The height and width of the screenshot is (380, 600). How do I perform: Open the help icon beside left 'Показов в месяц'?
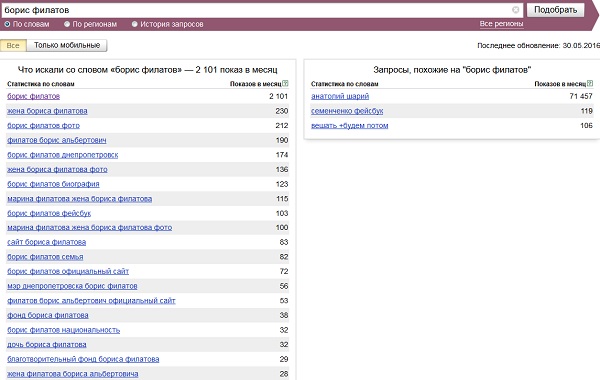[x=285, y=83]
